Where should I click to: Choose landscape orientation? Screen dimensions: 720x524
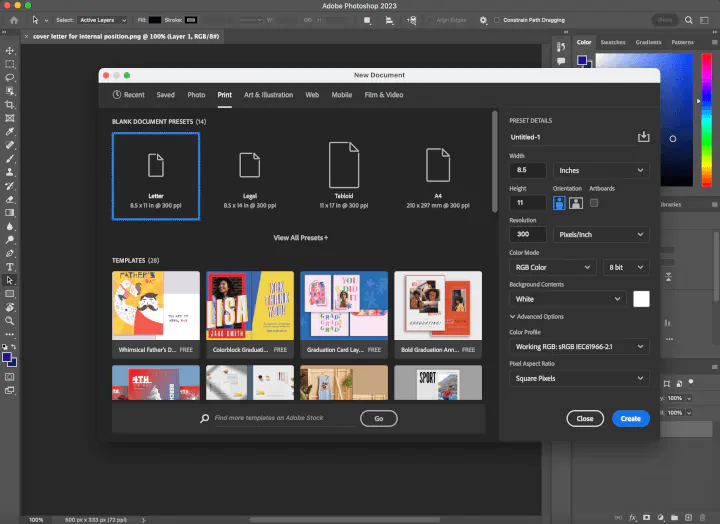[x=576, y=203]
